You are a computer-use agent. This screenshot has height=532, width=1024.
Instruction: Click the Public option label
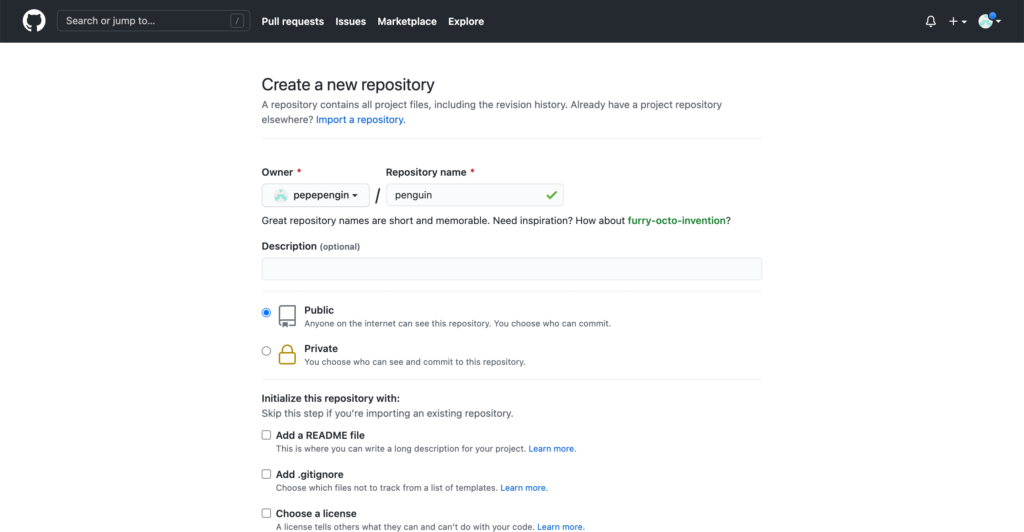(319, 310)
